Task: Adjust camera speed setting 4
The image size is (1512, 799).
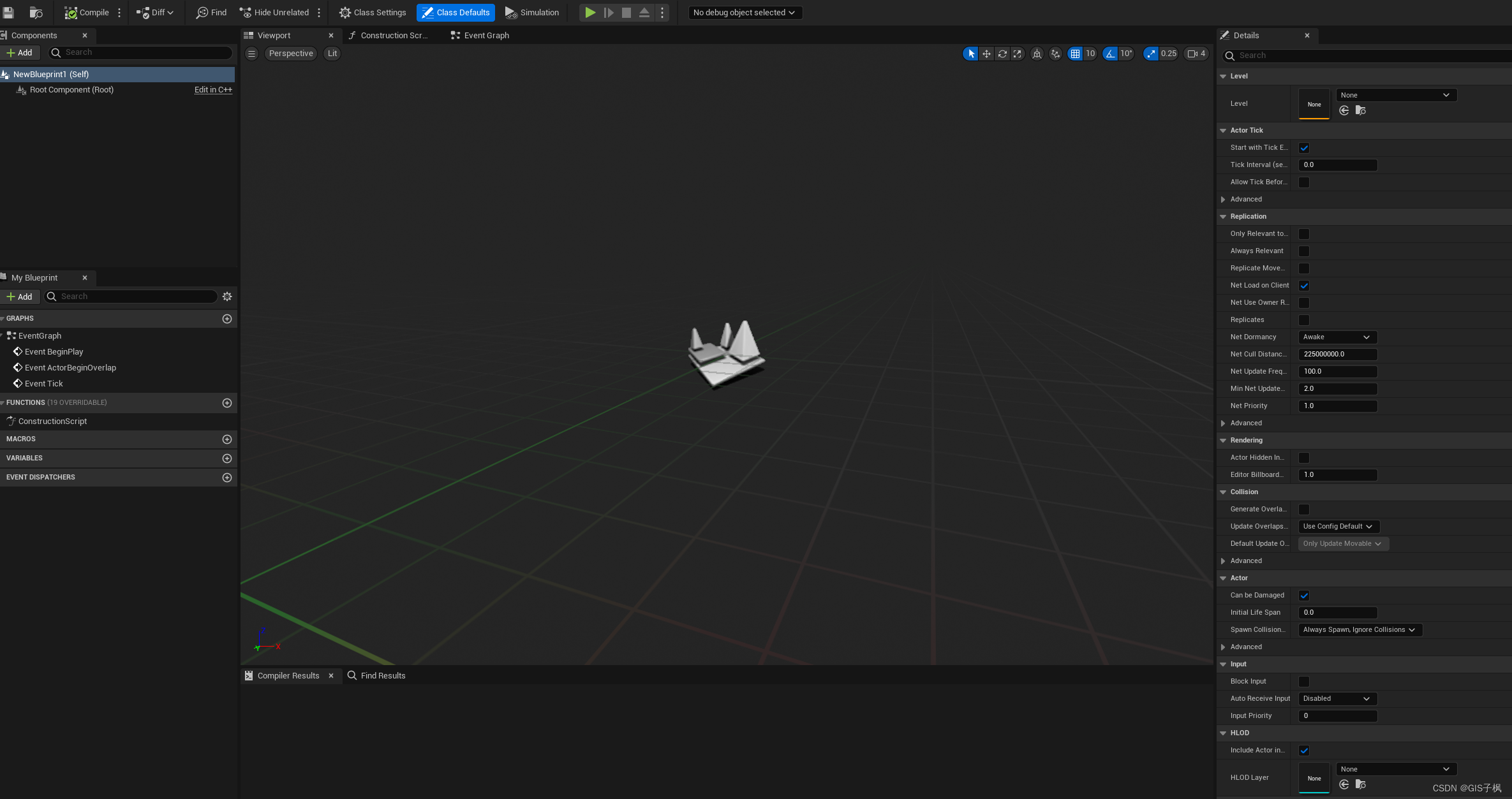Action: 1196,54
